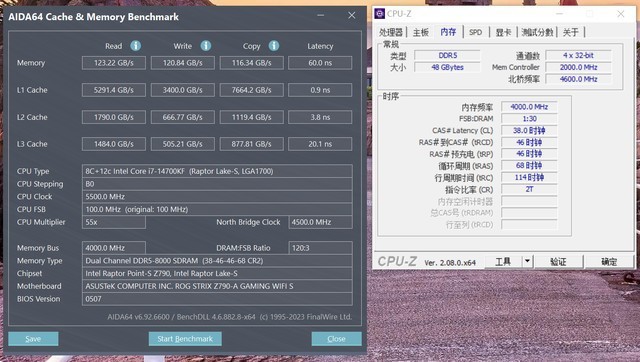
Task: Click Motherboard ROG STRIX Z790-A field
Action: tap(217, 286)
